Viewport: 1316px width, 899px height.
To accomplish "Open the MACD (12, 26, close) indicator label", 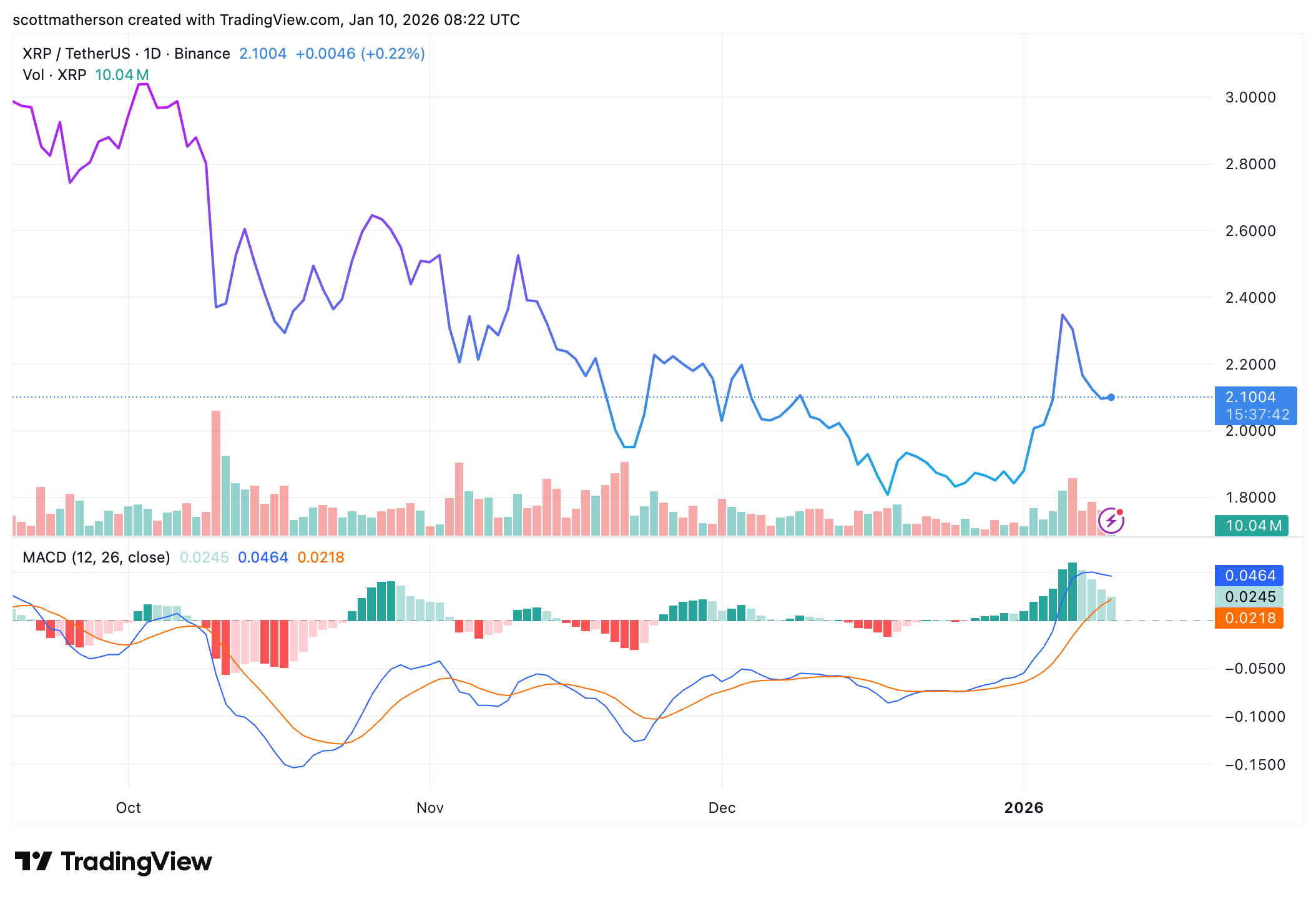I will pyautogui.click(x=96, y=558).
